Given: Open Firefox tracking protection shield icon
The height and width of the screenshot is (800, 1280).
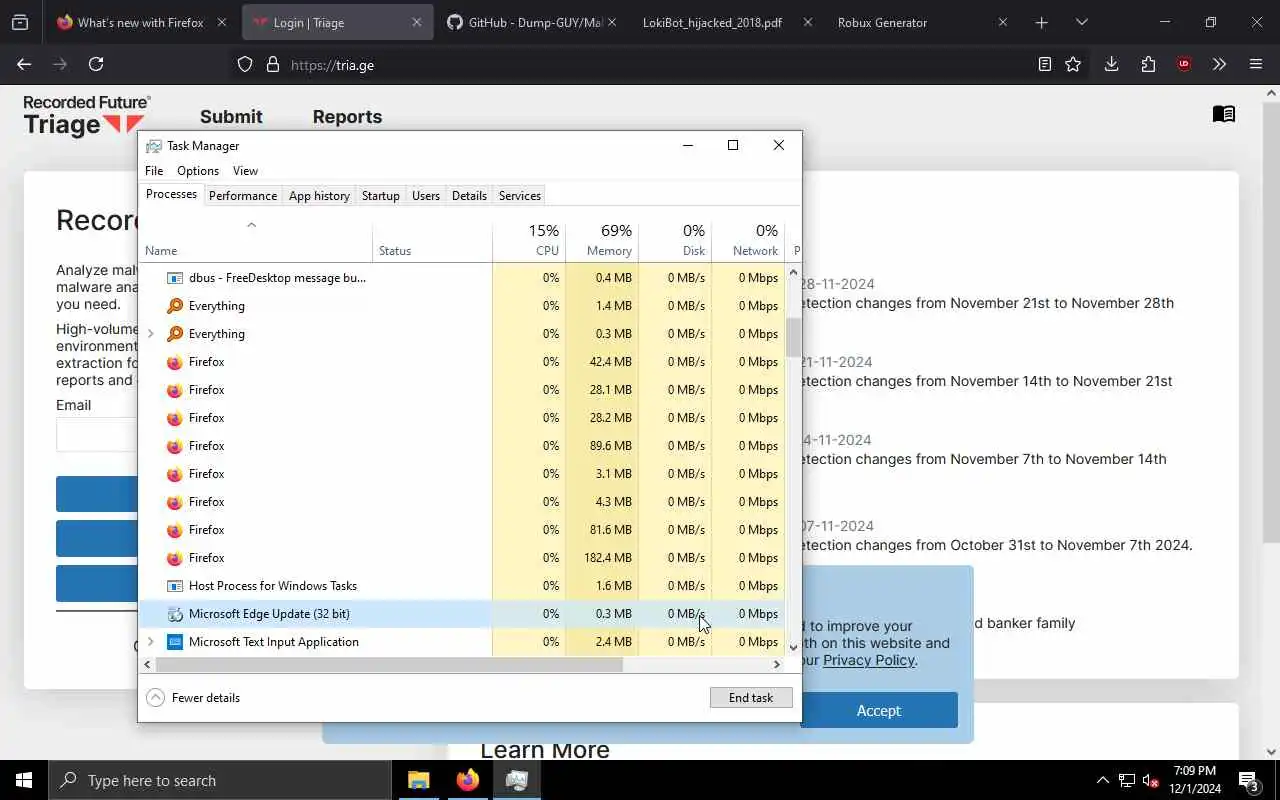Looking at the screenshot, I should (245, 65).
